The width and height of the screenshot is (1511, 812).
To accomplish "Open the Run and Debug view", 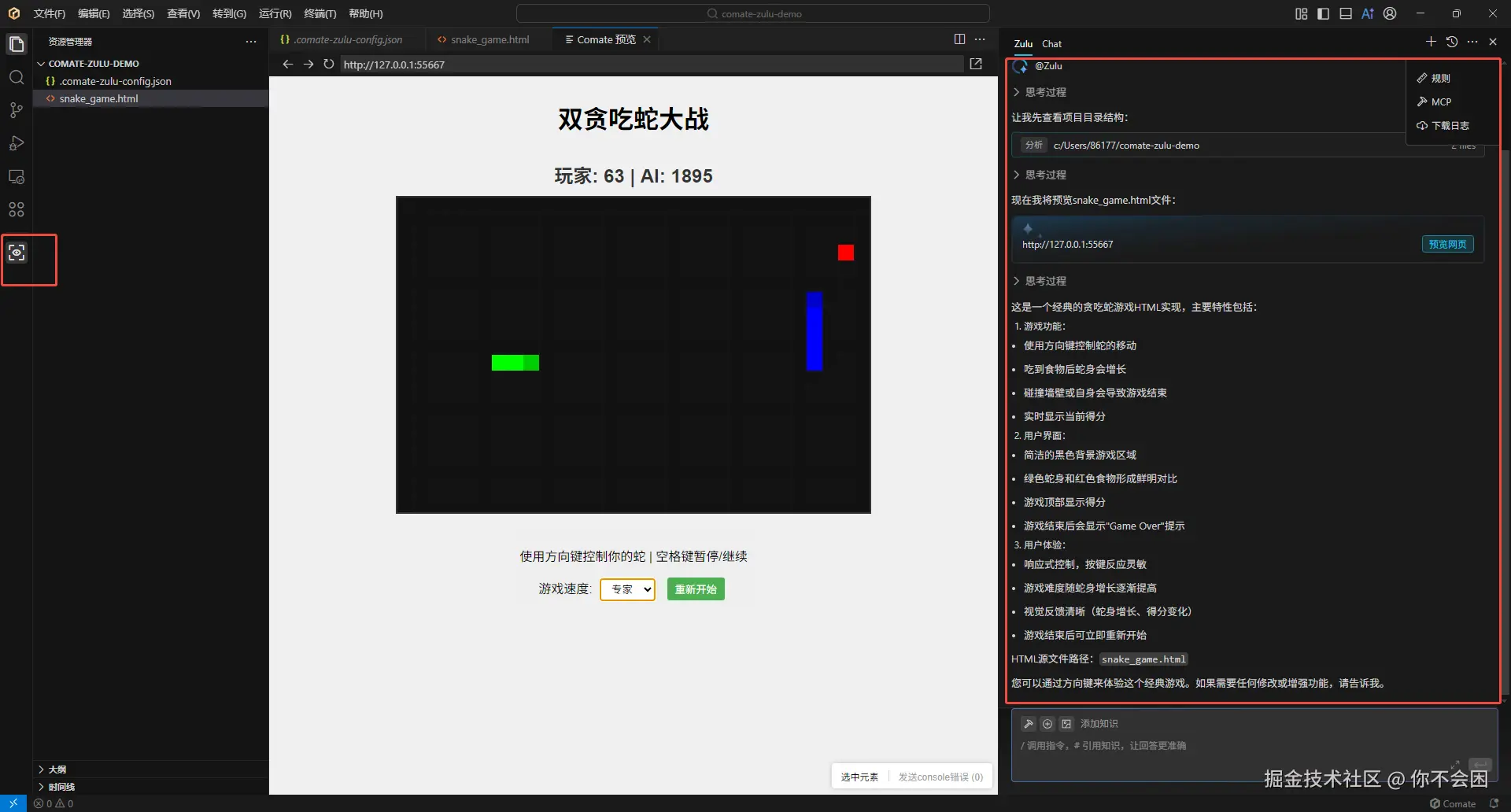I will 17,143.
